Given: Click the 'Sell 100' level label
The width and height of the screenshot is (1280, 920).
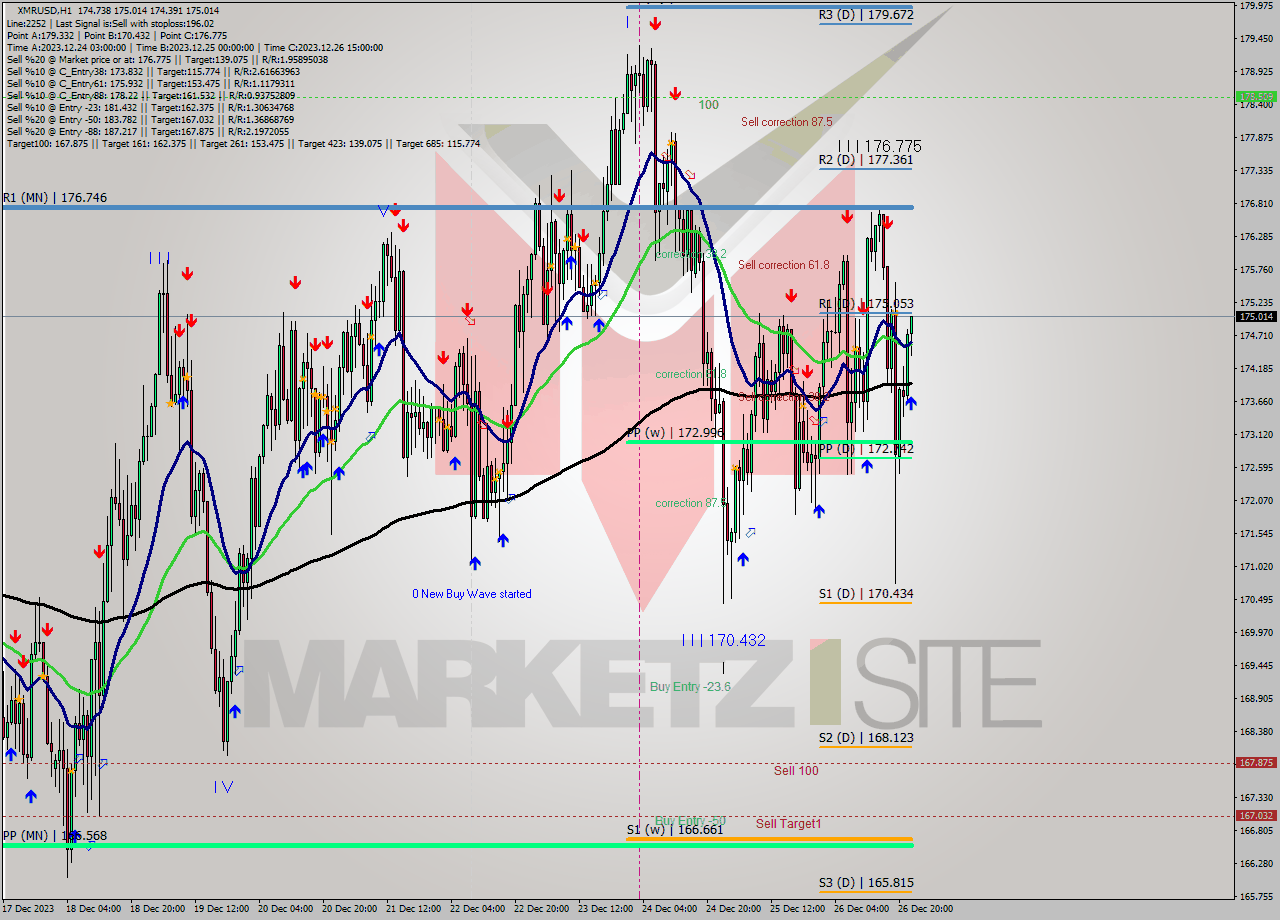Looking at the screenshot, I should pos(796,771).
